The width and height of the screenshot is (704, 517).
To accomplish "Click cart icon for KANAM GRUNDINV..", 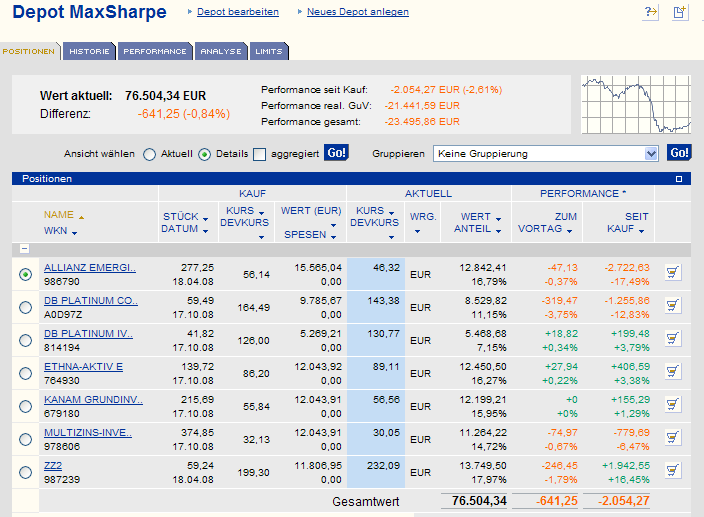I will (x=672, y=406).
